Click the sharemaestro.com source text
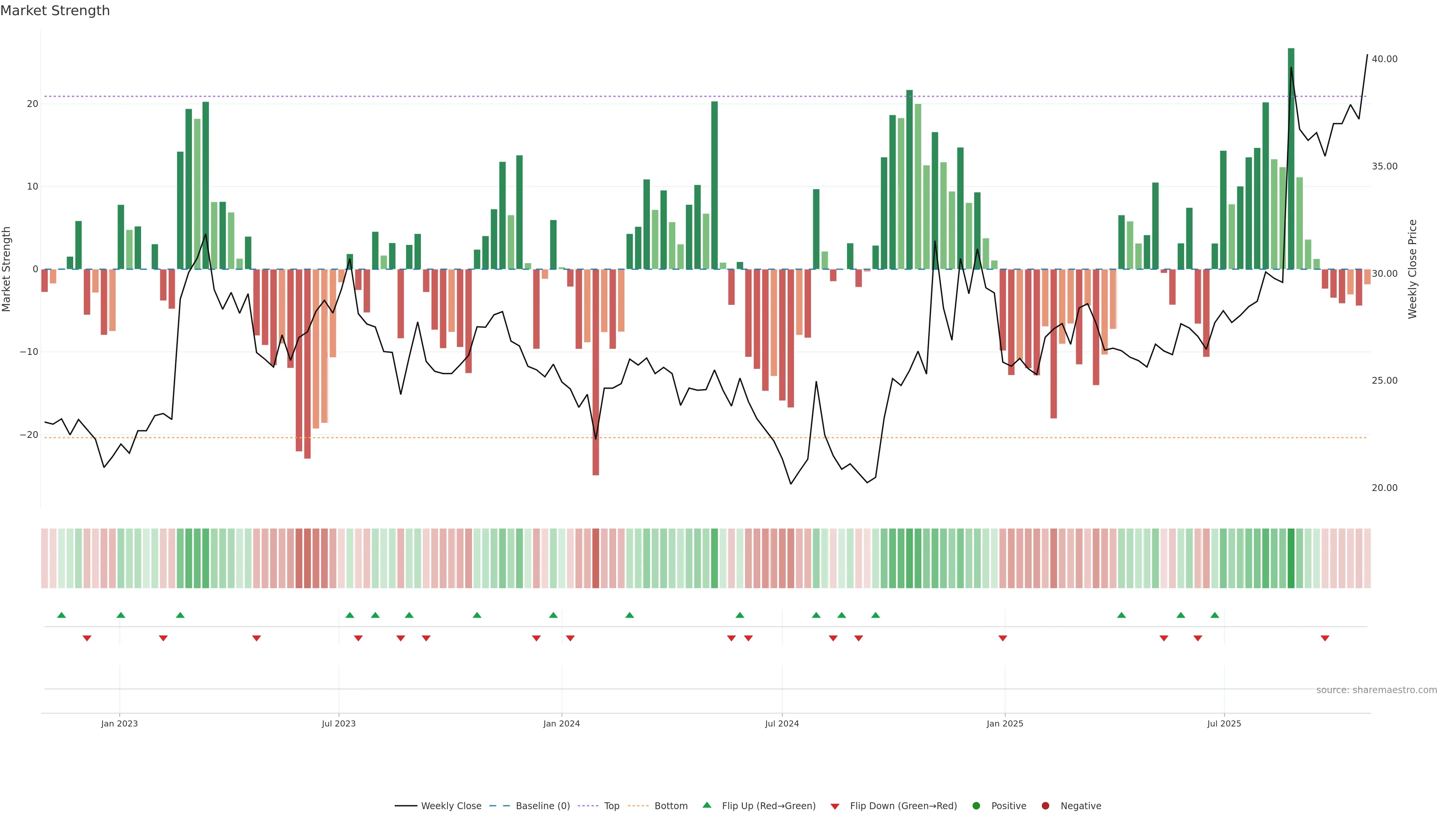The image size is (1456, 819). [x=1376, y=690]
